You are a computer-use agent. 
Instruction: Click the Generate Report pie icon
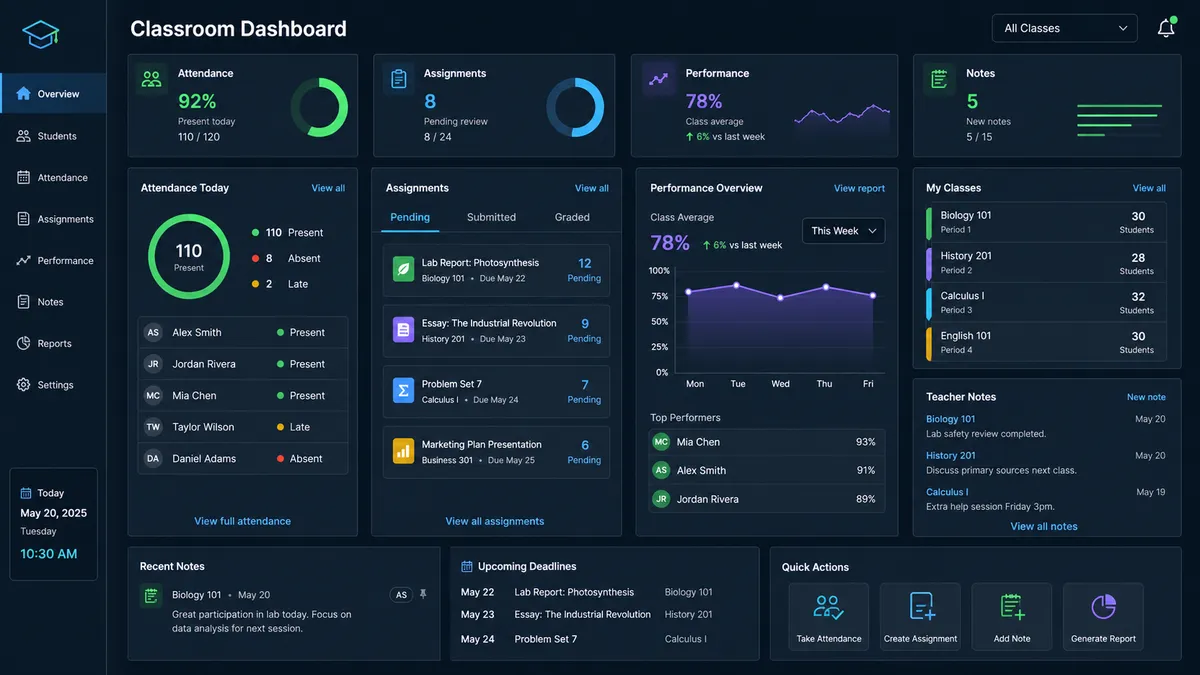tap(1103, 606)
